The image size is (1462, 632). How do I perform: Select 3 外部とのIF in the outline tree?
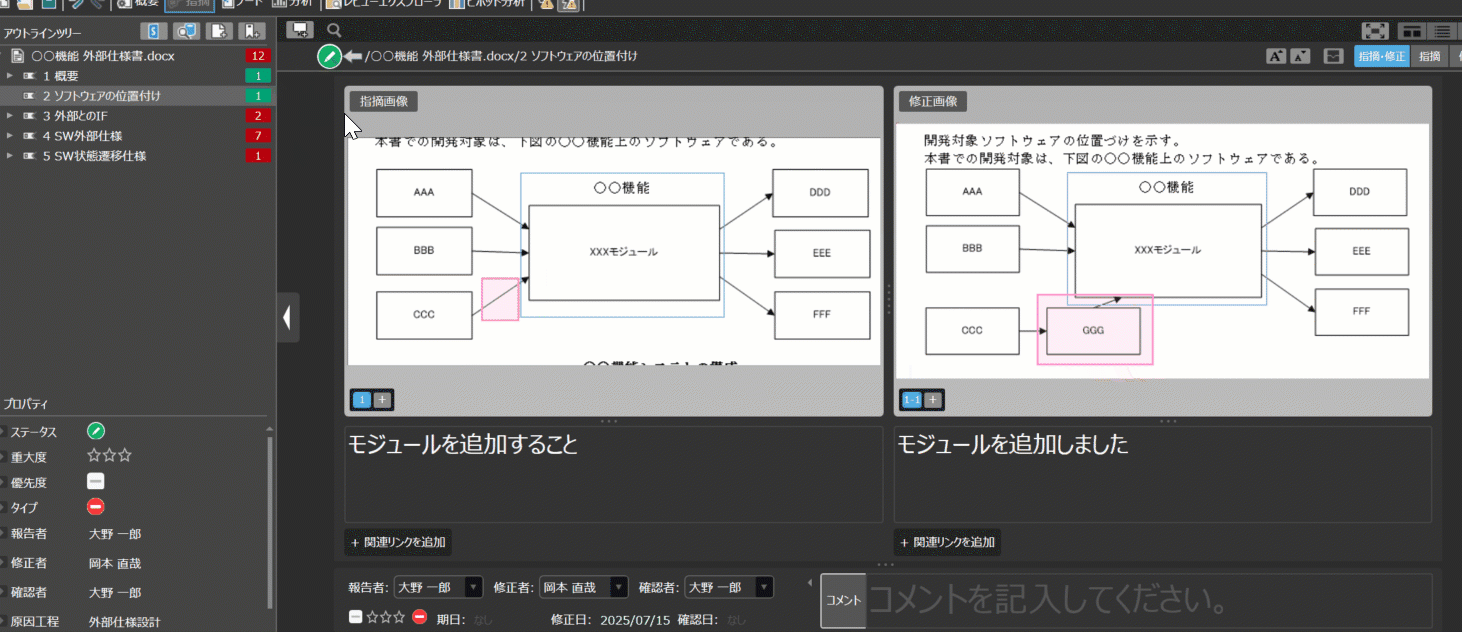pos(75,116)
